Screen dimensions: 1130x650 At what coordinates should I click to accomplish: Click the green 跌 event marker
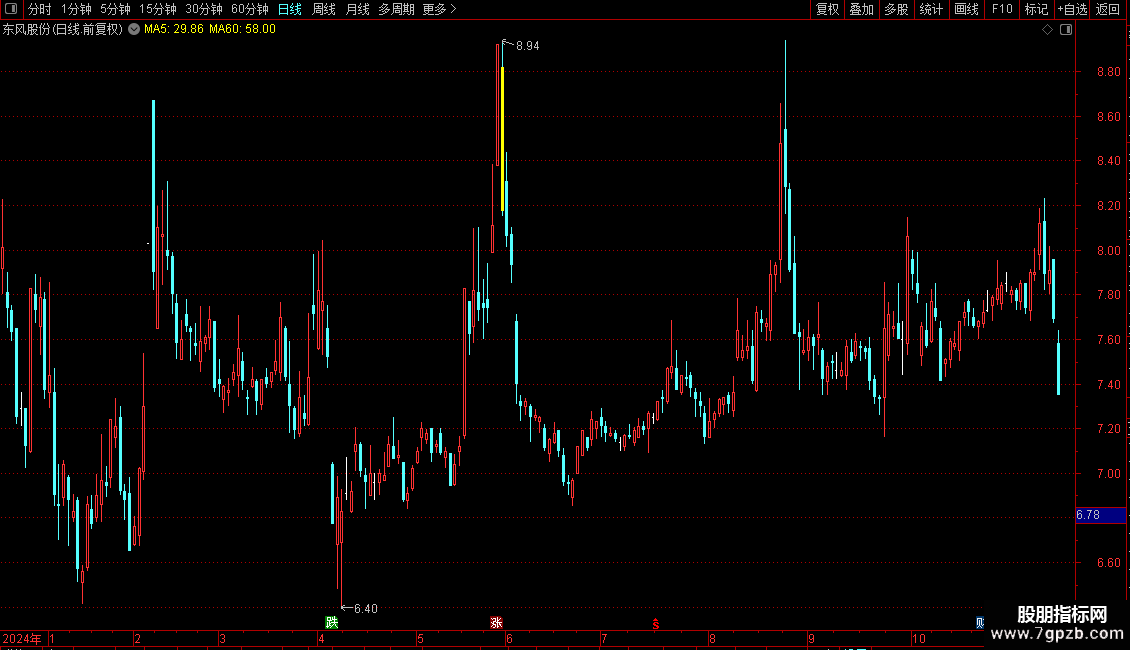tap(332, 623)
